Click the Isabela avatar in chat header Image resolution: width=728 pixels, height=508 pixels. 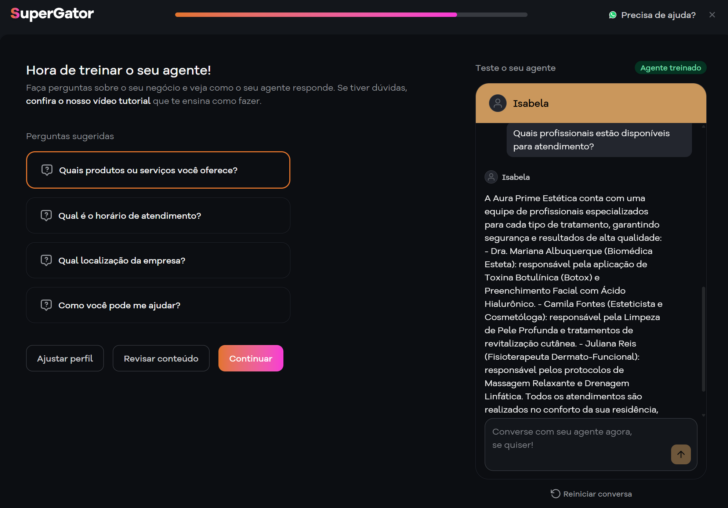[497, 103]
